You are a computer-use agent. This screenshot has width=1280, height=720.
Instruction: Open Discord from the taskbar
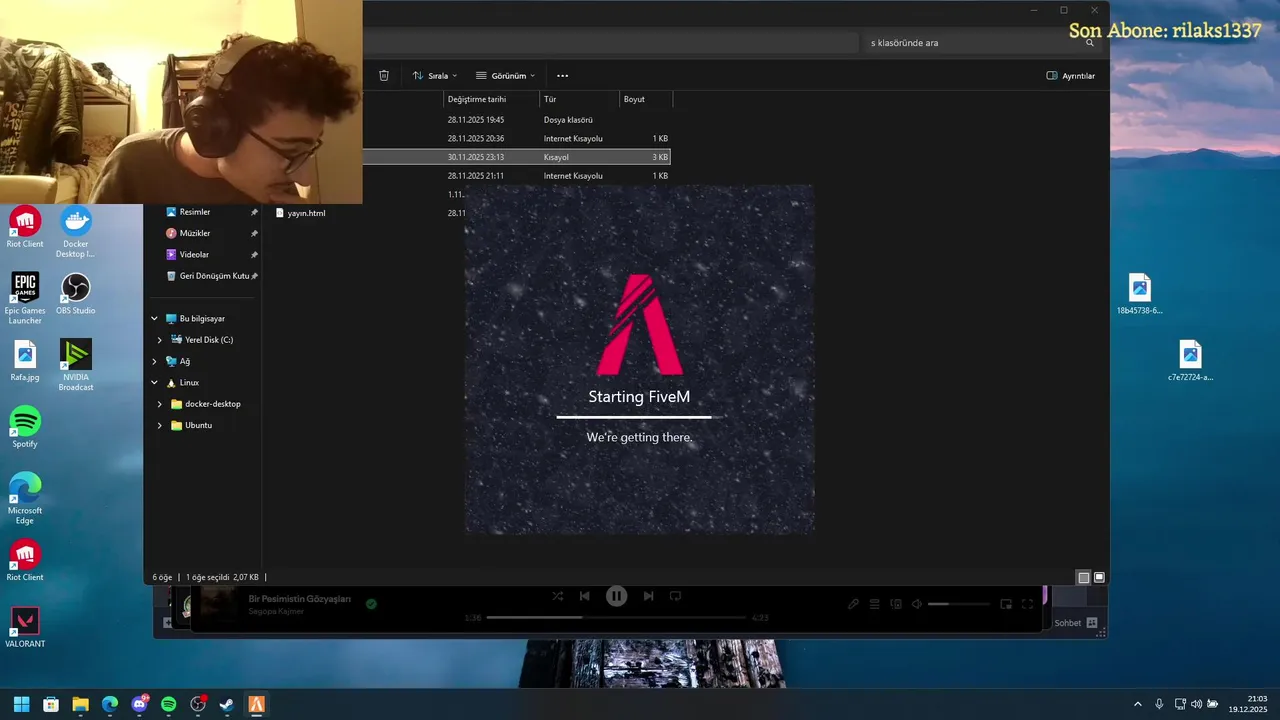pyautogui.click(x=140, y=704)
